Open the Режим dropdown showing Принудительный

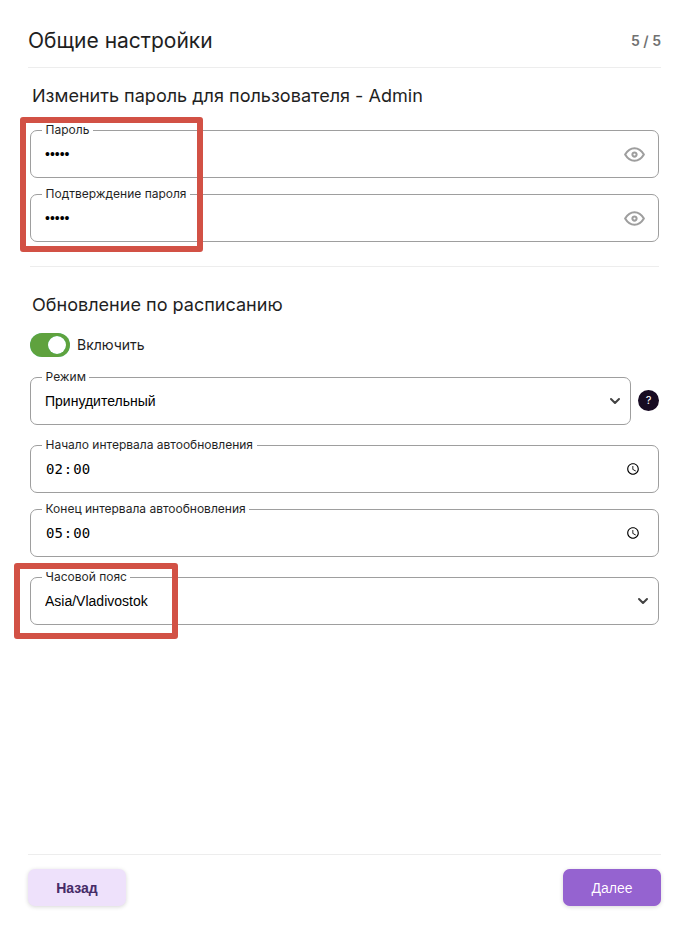coord(320,401)
